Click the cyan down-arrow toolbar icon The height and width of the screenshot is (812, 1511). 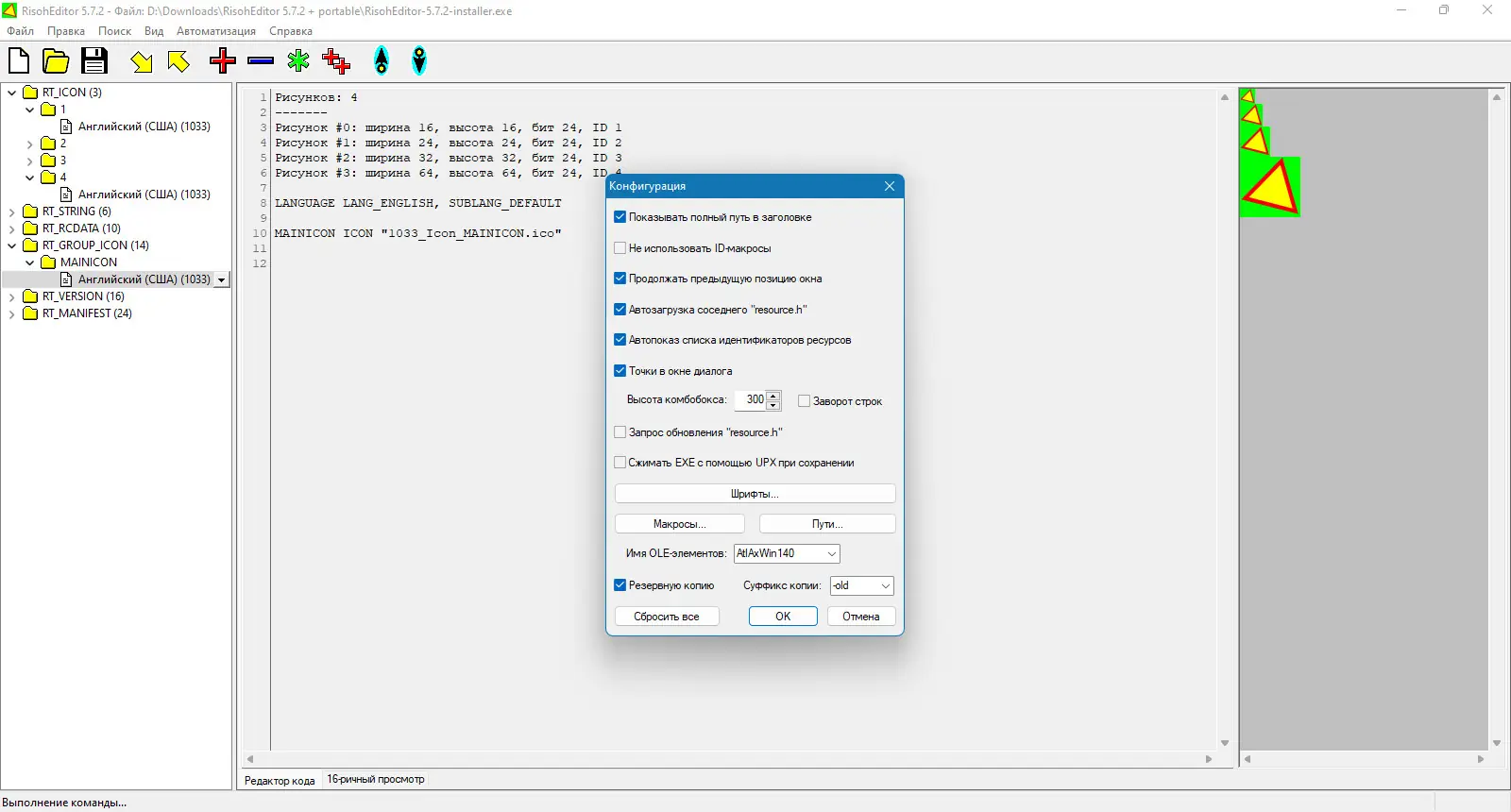(x=419, y=61)
